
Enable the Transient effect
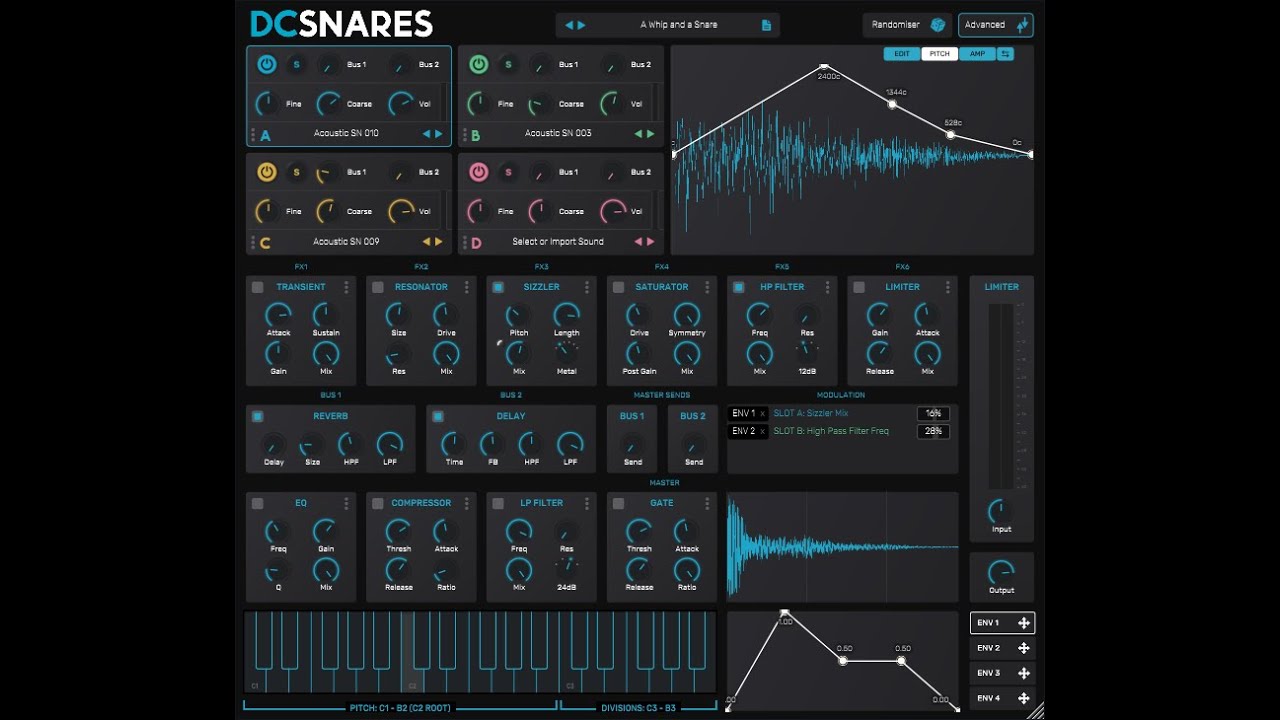pyautogui.click(x=258, y=287)
